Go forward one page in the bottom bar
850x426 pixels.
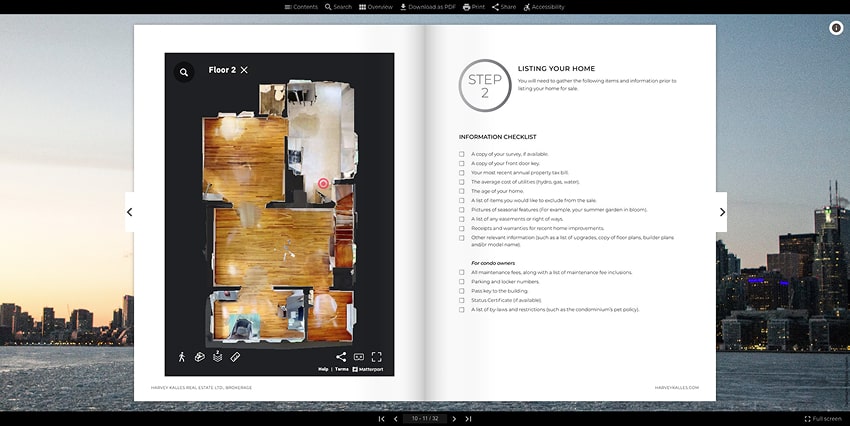point(454,418)
